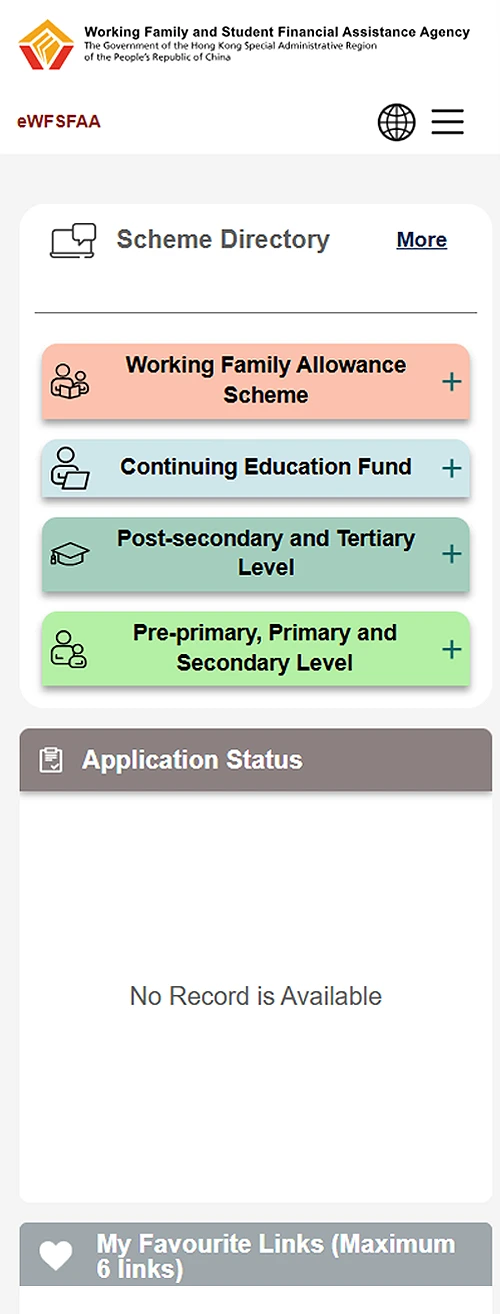Click the Working Family and Student Financial Assistance Agency title
The width and height of the screenshot is (500, 1314).
[277, 32]
